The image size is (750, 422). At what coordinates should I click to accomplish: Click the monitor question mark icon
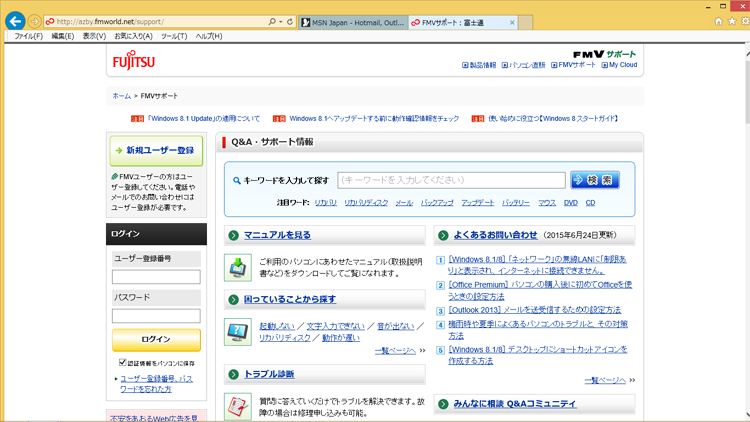point(238,332)
